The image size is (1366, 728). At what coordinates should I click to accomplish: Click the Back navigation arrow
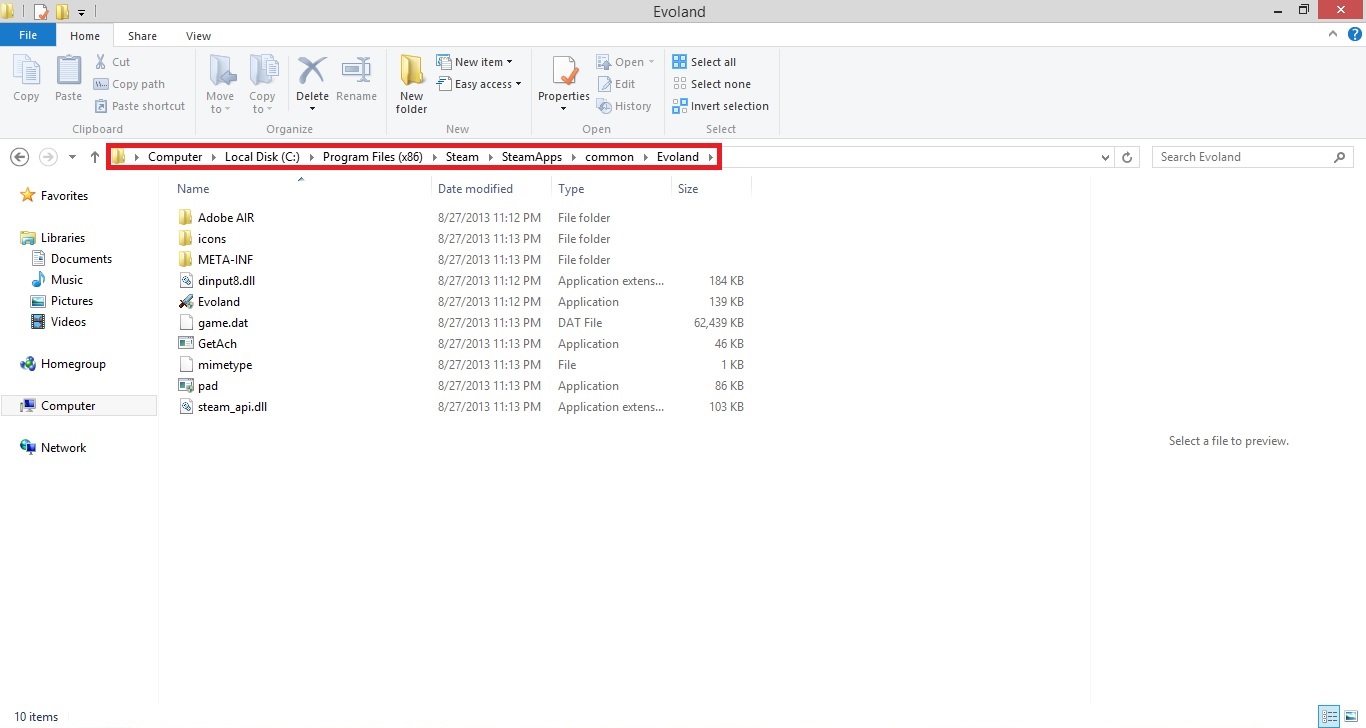click(19, 157)
